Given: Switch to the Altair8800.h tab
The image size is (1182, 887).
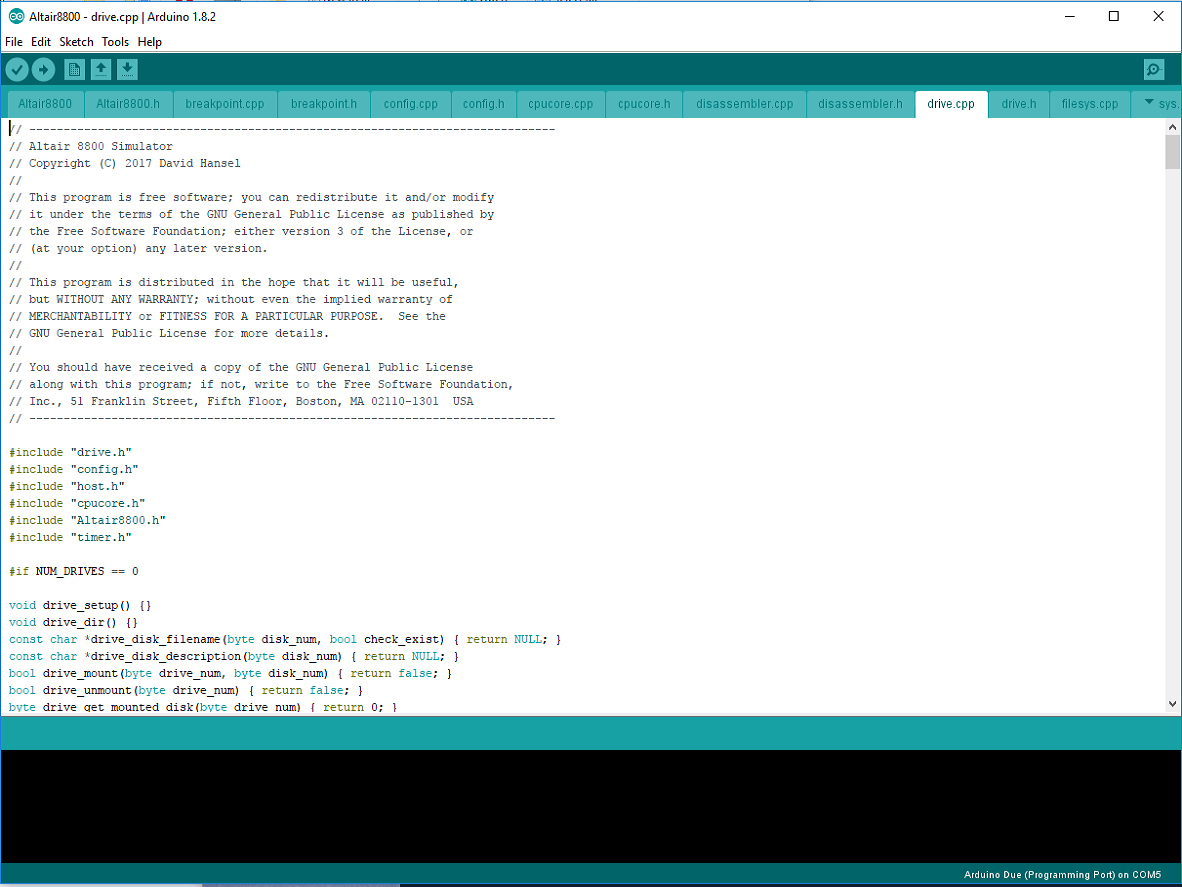Looking at the screenshot, I should point(128,104).
